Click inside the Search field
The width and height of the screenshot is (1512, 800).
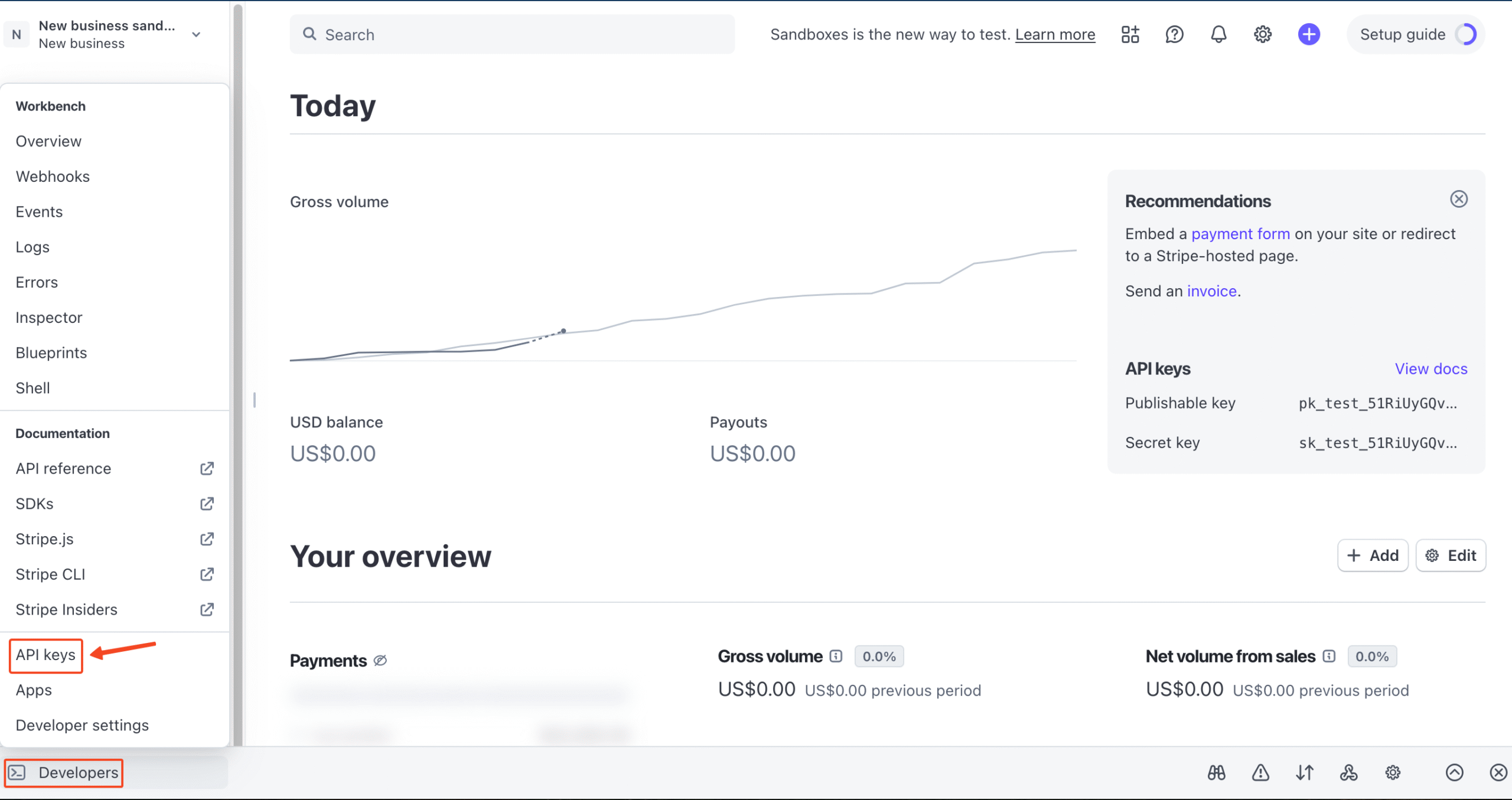pos(512,34)
